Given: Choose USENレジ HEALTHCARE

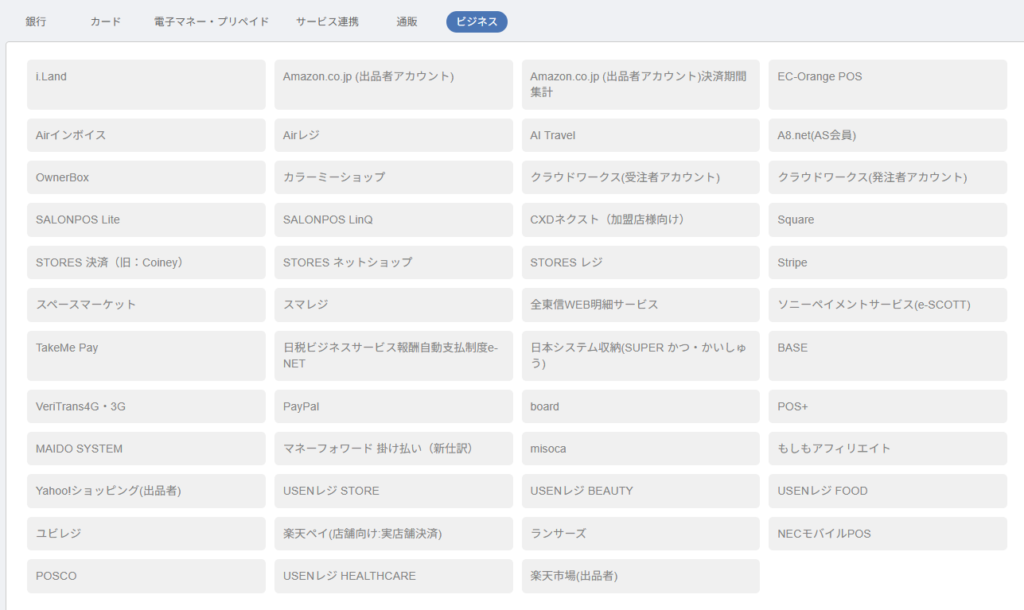Looking at the screenshot, I should [x=393, y=576].
